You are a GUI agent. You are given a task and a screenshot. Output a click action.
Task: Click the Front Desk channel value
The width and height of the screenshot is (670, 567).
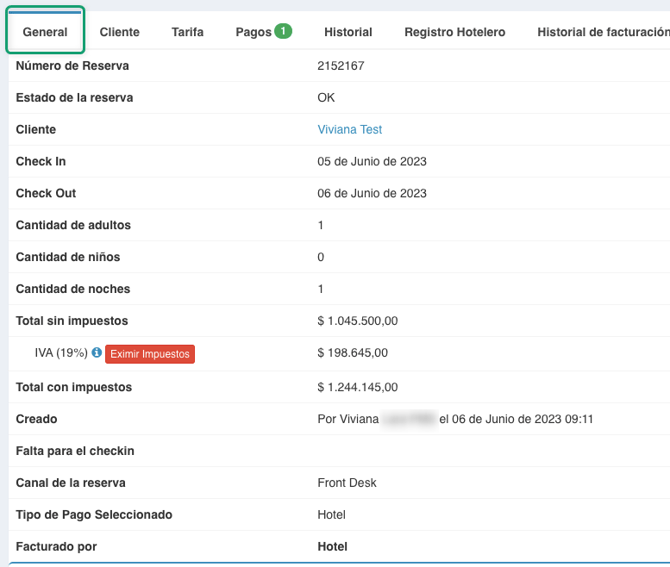click(347, 483)
